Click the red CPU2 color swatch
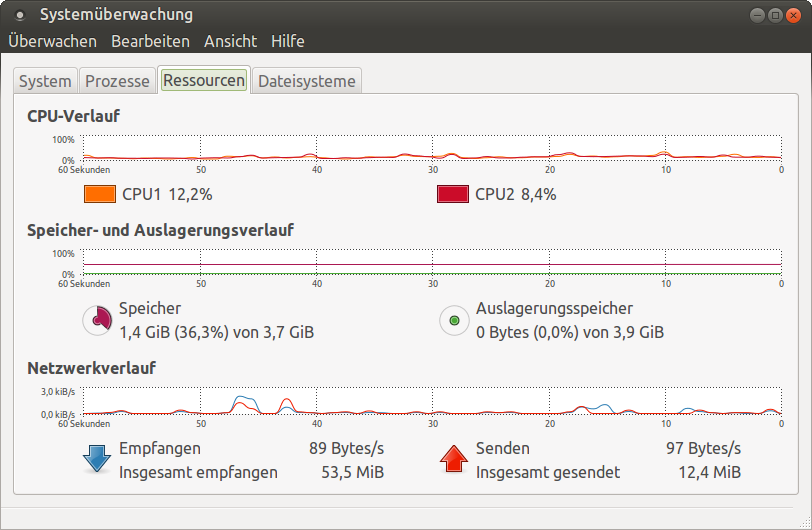The width and height of the screenshot is (812, 530). (453, 194)
